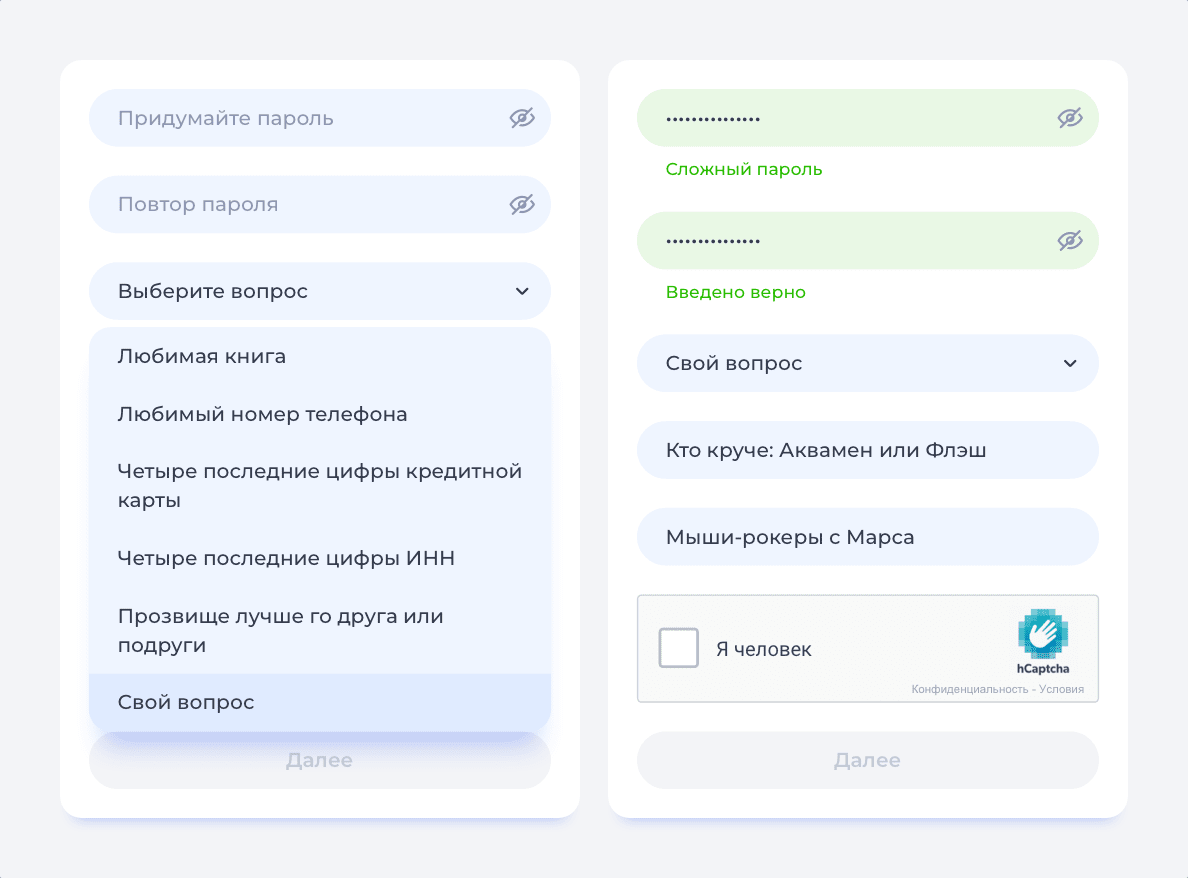Image resolution: width=1188 pixels, height=878 pixels.
Task: Reveal password in 'Введено верно' field
Action: pos(1070,241)
